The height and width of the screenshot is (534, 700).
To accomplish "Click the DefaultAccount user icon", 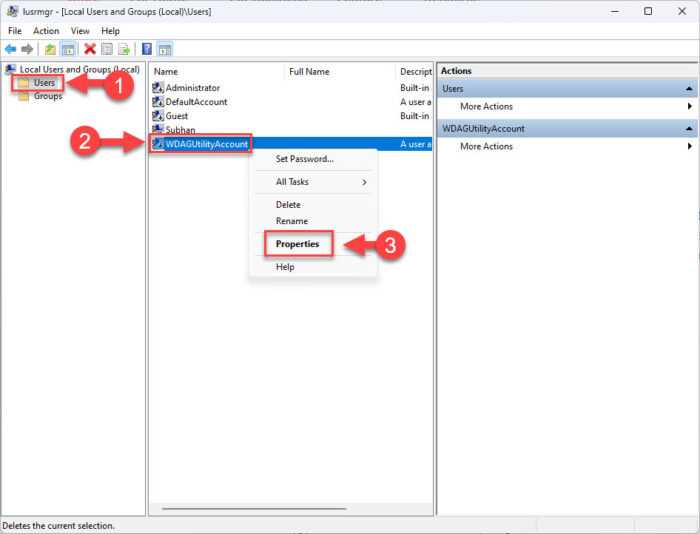I will click(x=158, y=102).
